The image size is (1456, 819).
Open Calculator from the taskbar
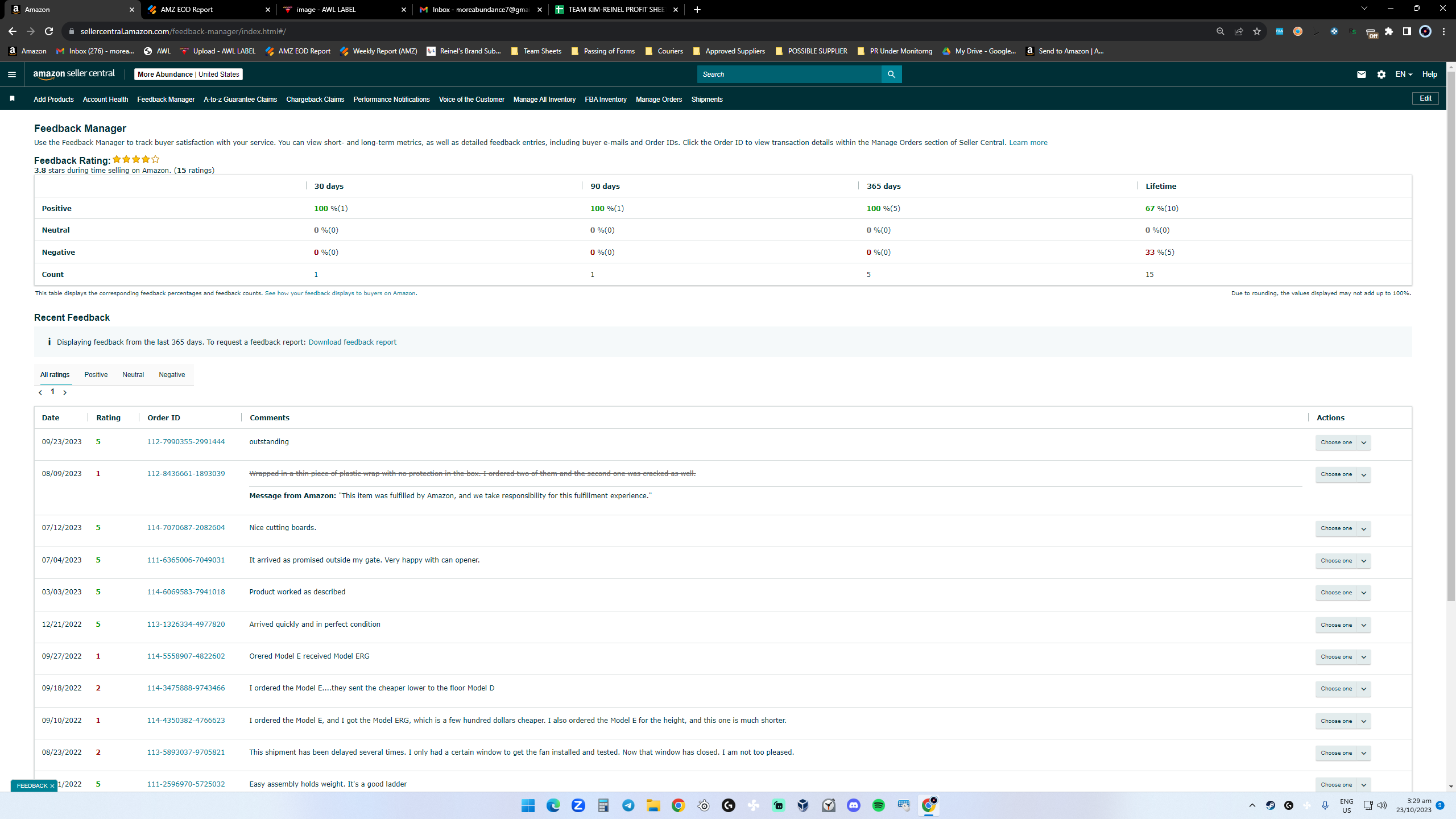[x=603, y=805]
